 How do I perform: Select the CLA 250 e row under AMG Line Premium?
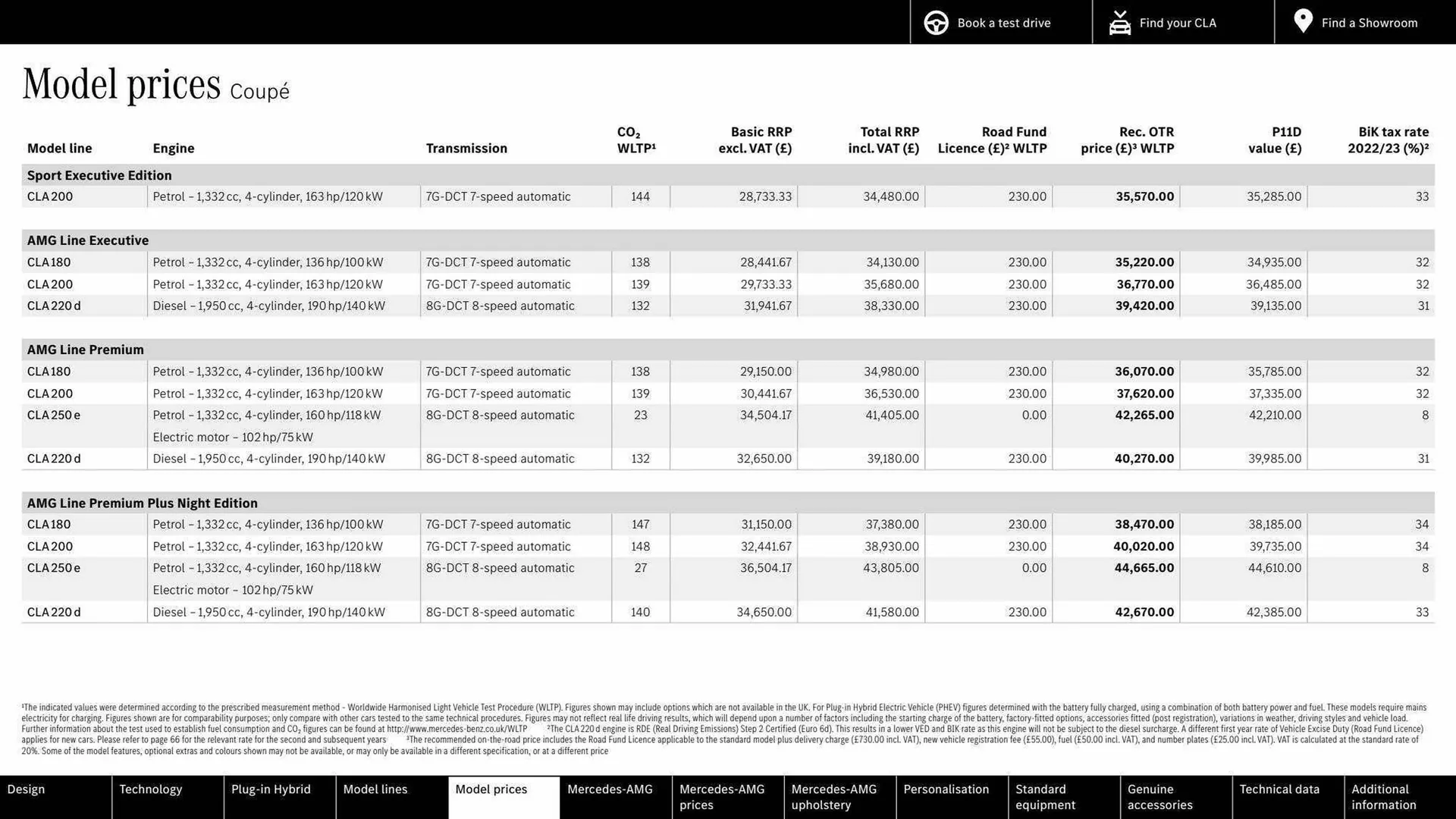(x=53, y=415)
